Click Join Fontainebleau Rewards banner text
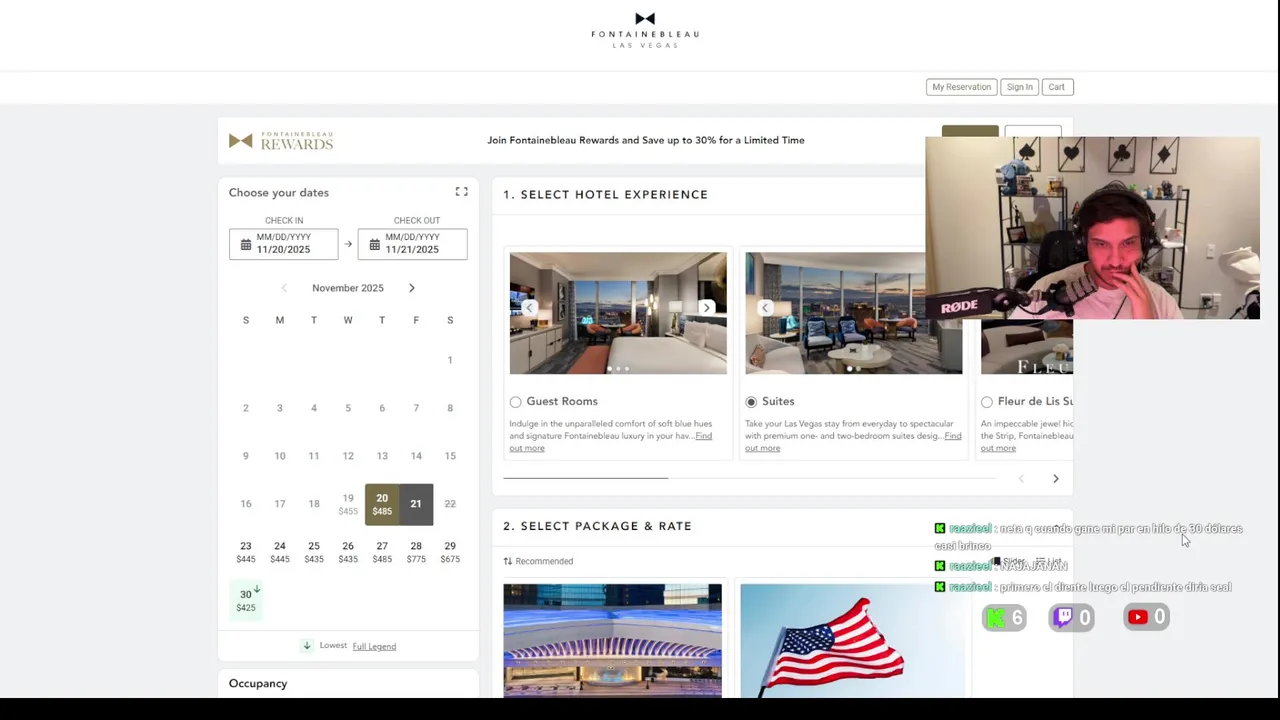Screen dimensions: 1280x720 (646, 140)
